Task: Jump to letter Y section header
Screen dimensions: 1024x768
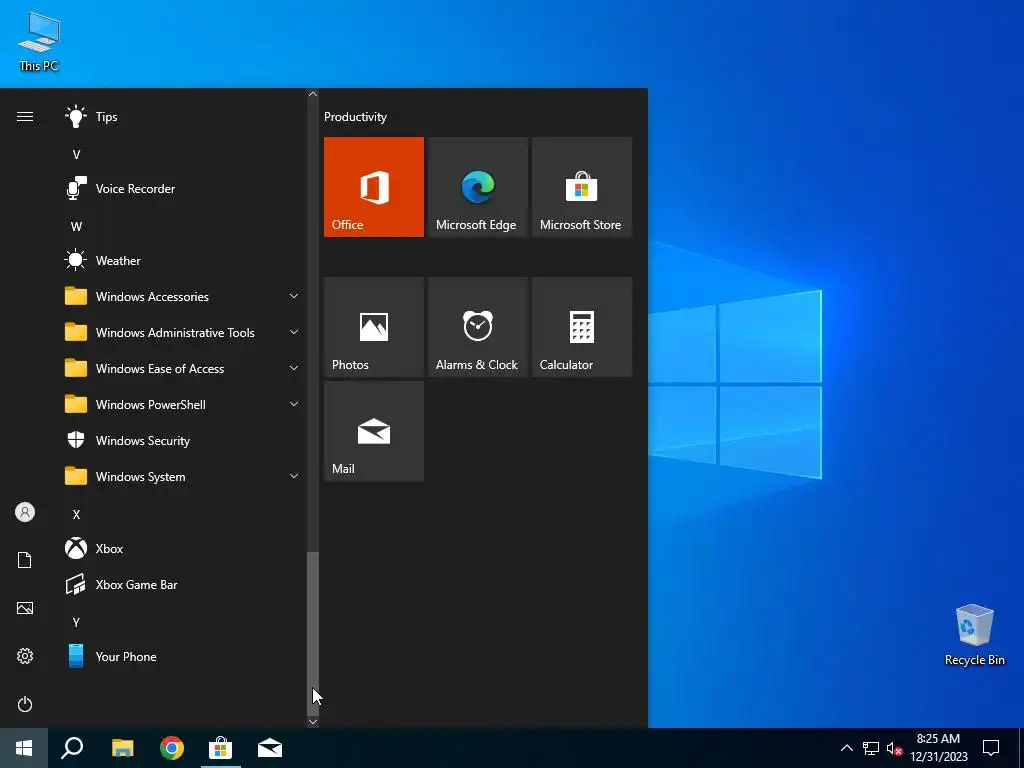Action: pyautogui.click(x=76, y=622)
